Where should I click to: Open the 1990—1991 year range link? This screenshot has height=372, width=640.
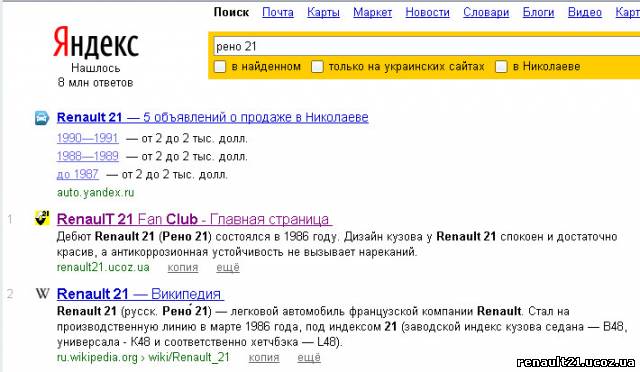click(87, 138)
